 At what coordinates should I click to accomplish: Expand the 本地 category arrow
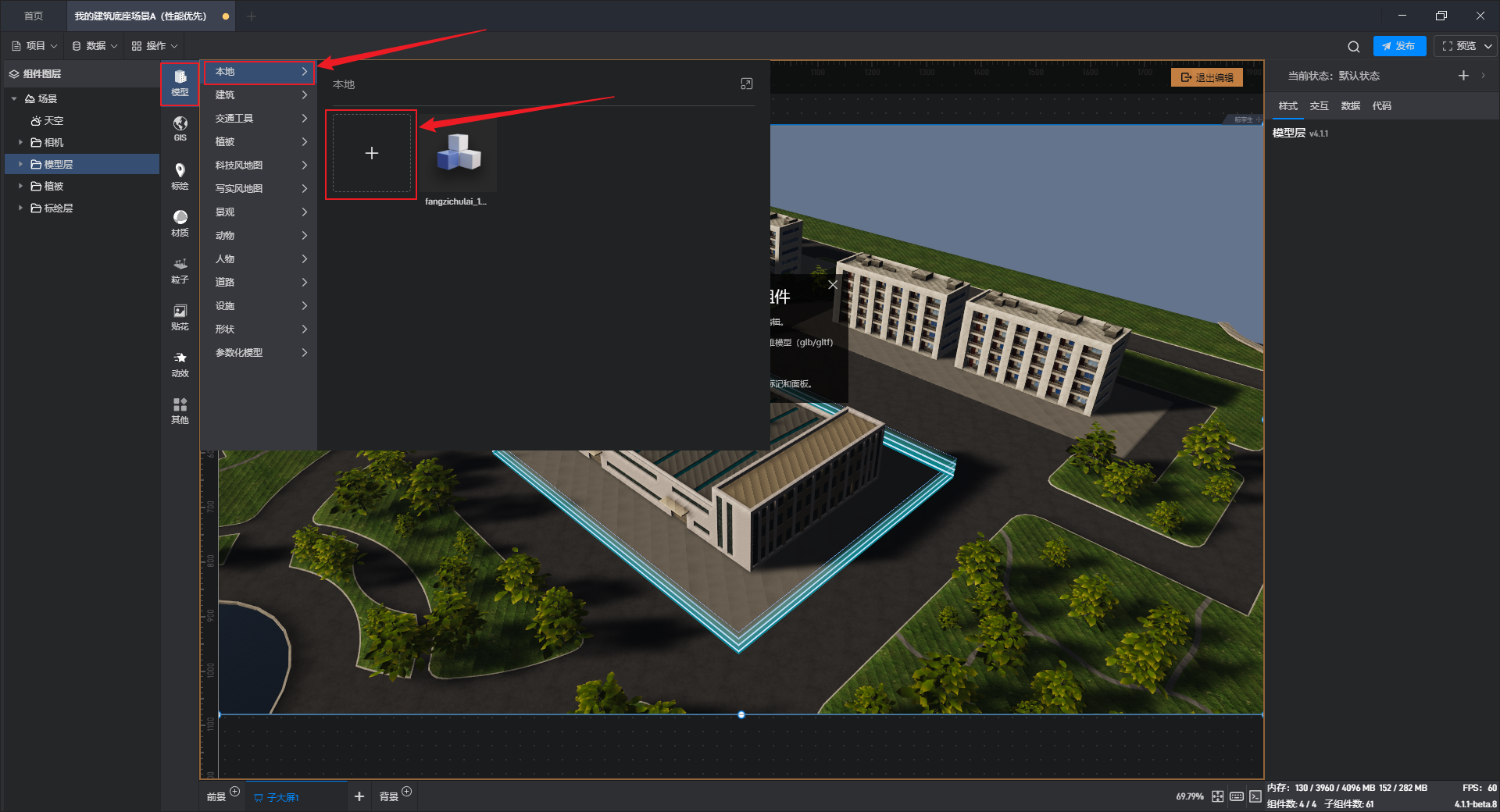click(305, 72)
